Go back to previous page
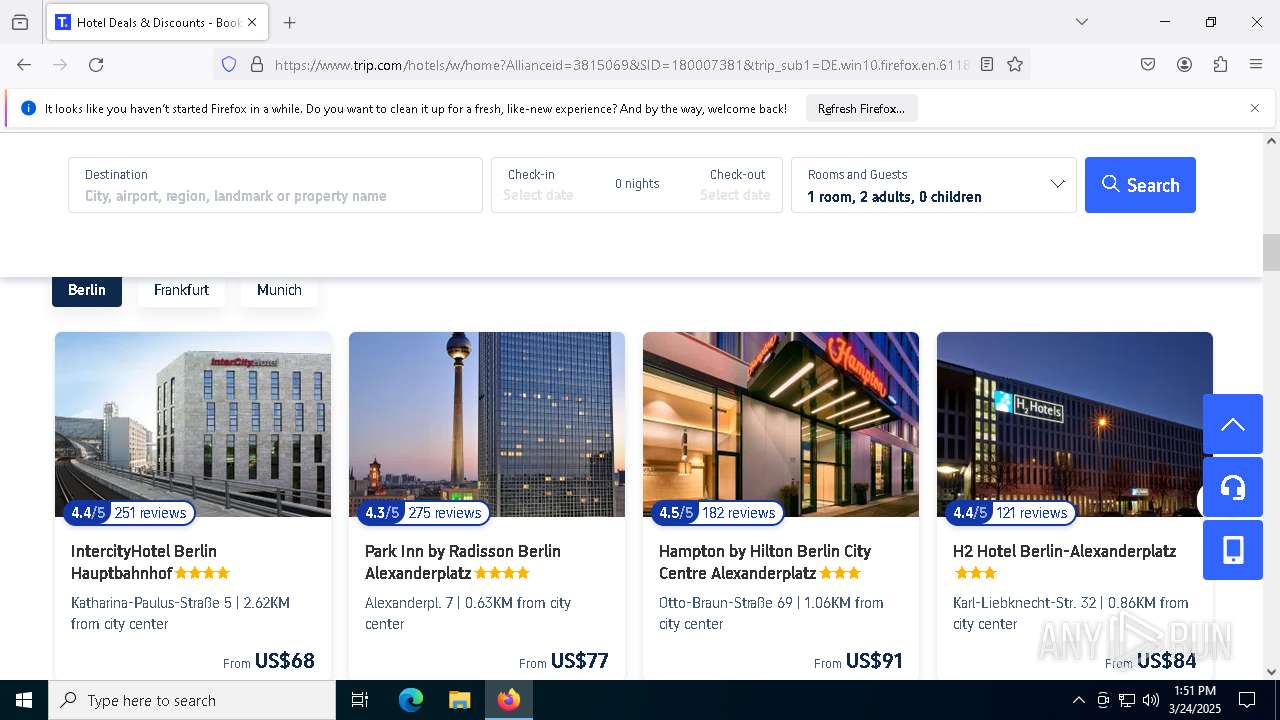The image size is (1280, 720). (x=24, y=65)
